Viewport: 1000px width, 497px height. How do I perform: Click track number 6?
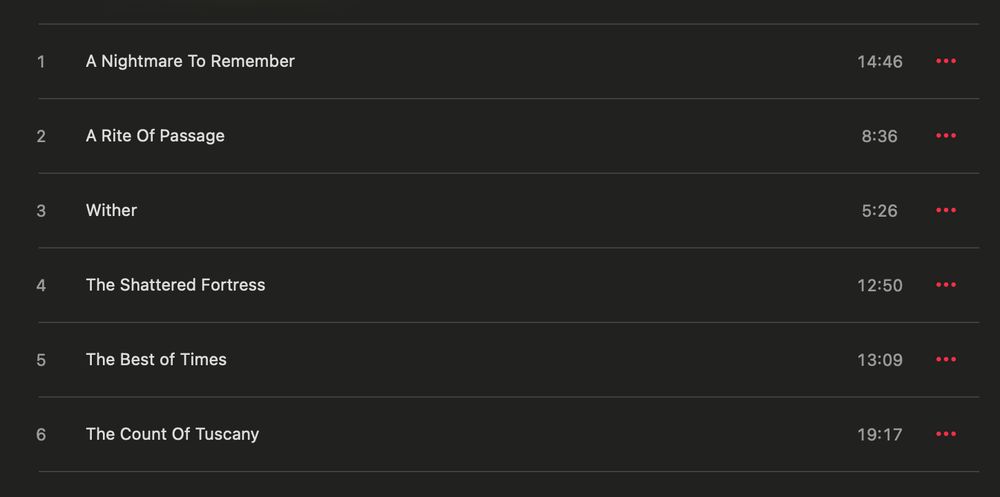click(41, 434)
